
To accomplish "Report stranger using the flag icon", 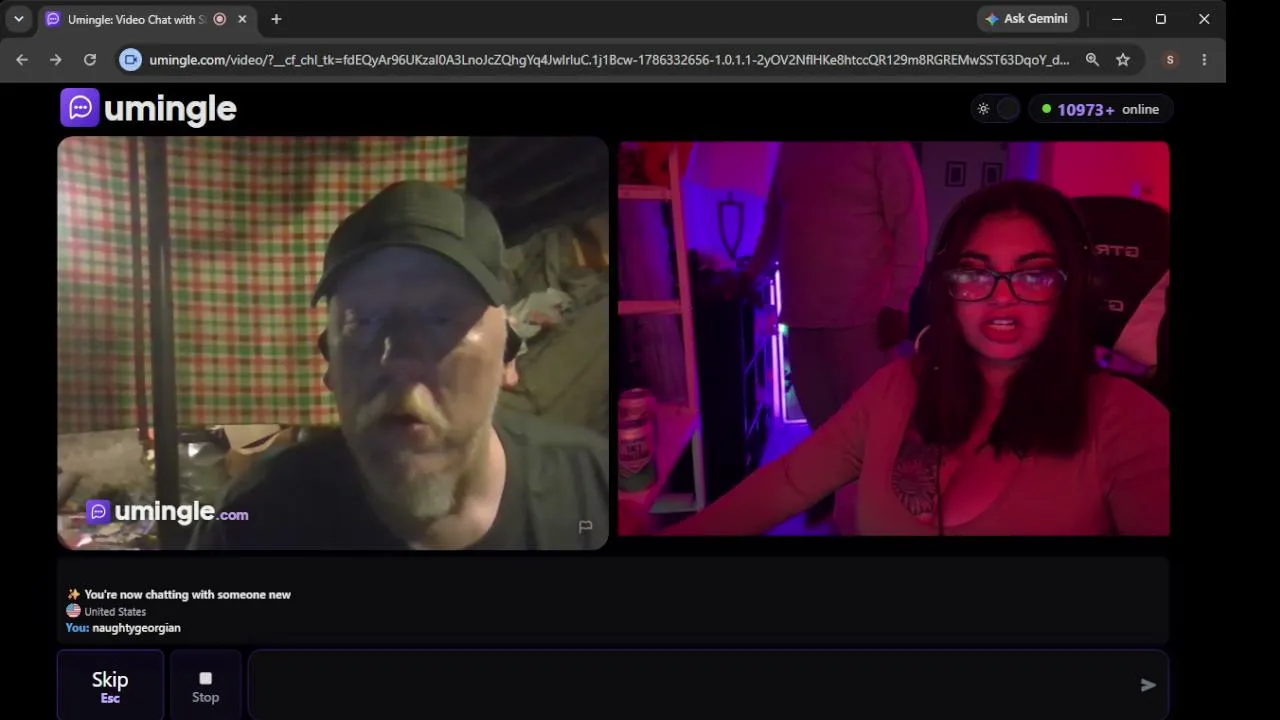I will [586, 526].
